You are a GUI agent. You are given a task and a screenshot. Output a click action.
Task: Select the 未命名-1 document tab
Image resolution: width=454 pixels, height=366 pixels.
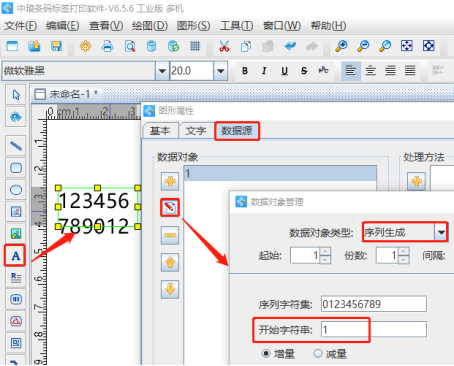pos(67,94)
